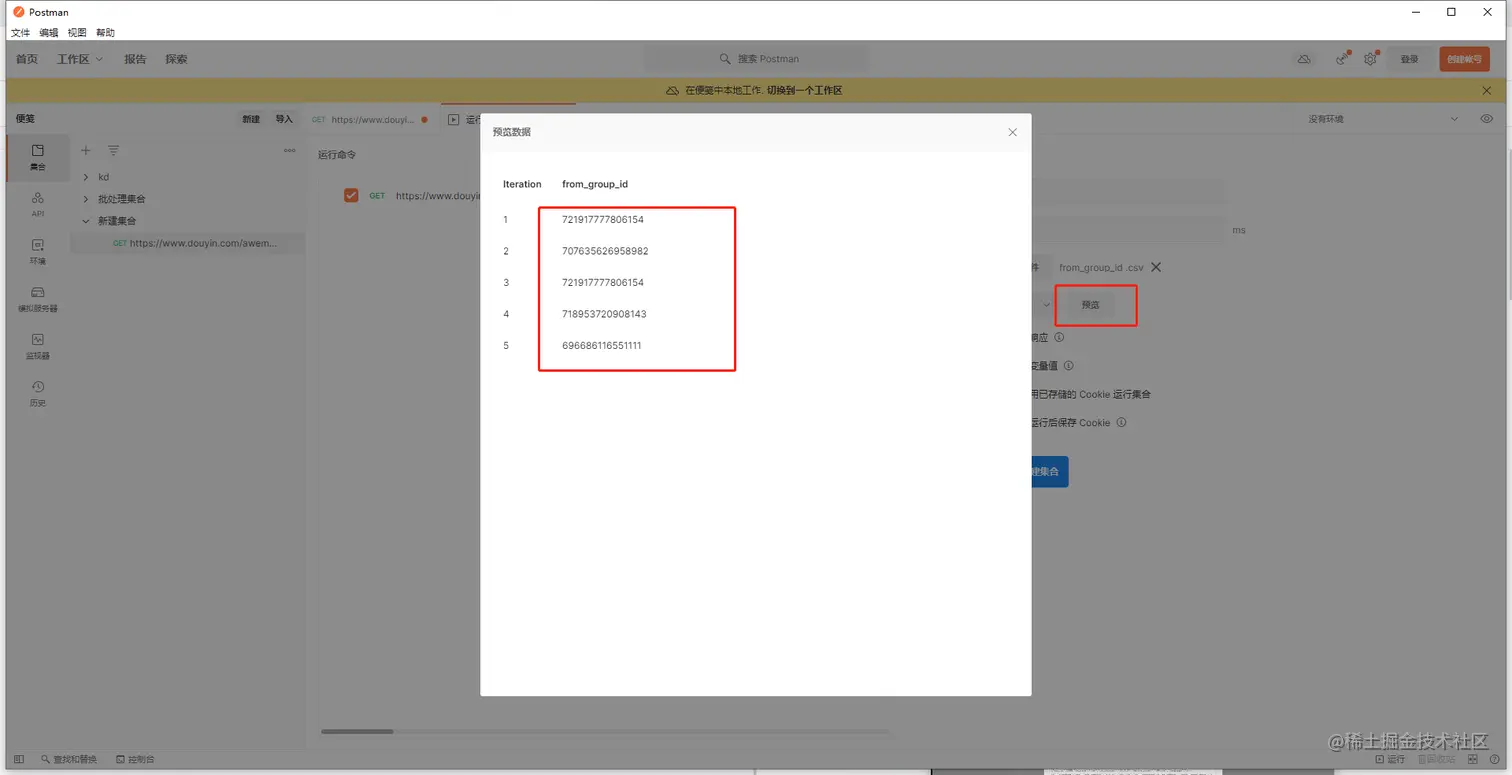Screen dimensions: 1512x775
Task: Open the 历史 history sidebar panel
Action: (38, 393)
